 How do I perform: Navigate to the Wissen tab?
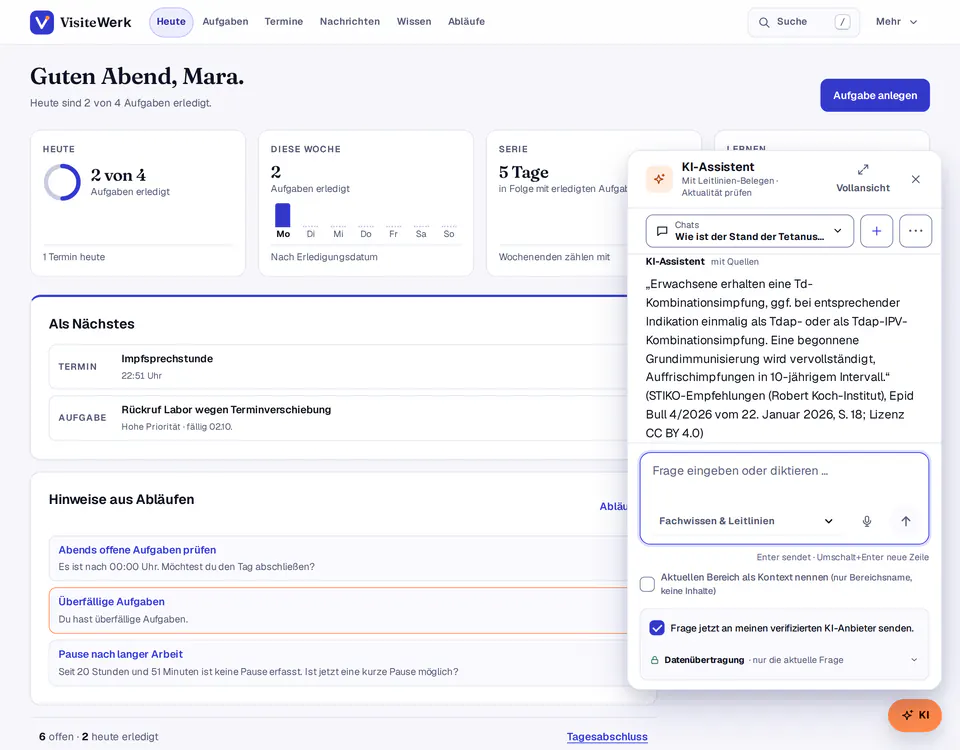tap(414, 22)
